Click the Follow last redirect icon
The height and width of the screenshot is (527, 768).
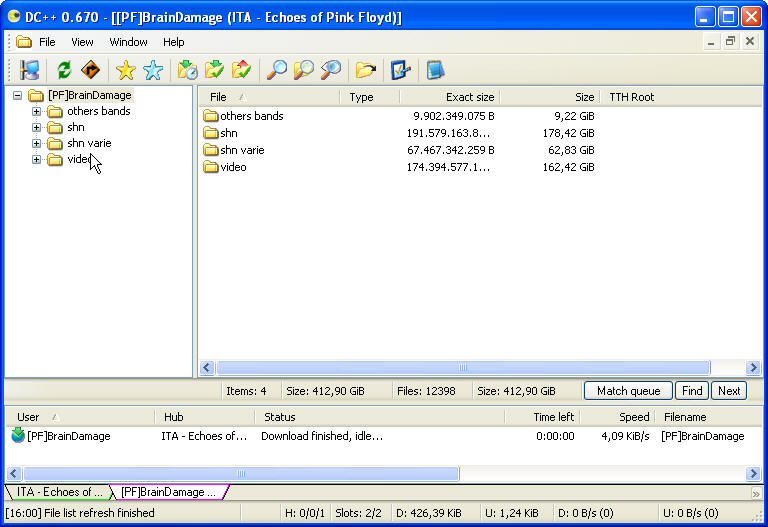click(x=91, y=70)
